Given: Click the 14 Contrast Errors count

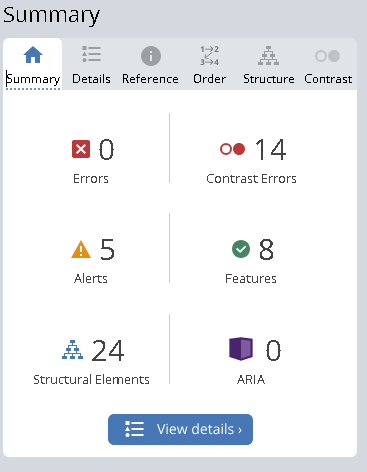Looking at the screenshot, I should 270,150.
